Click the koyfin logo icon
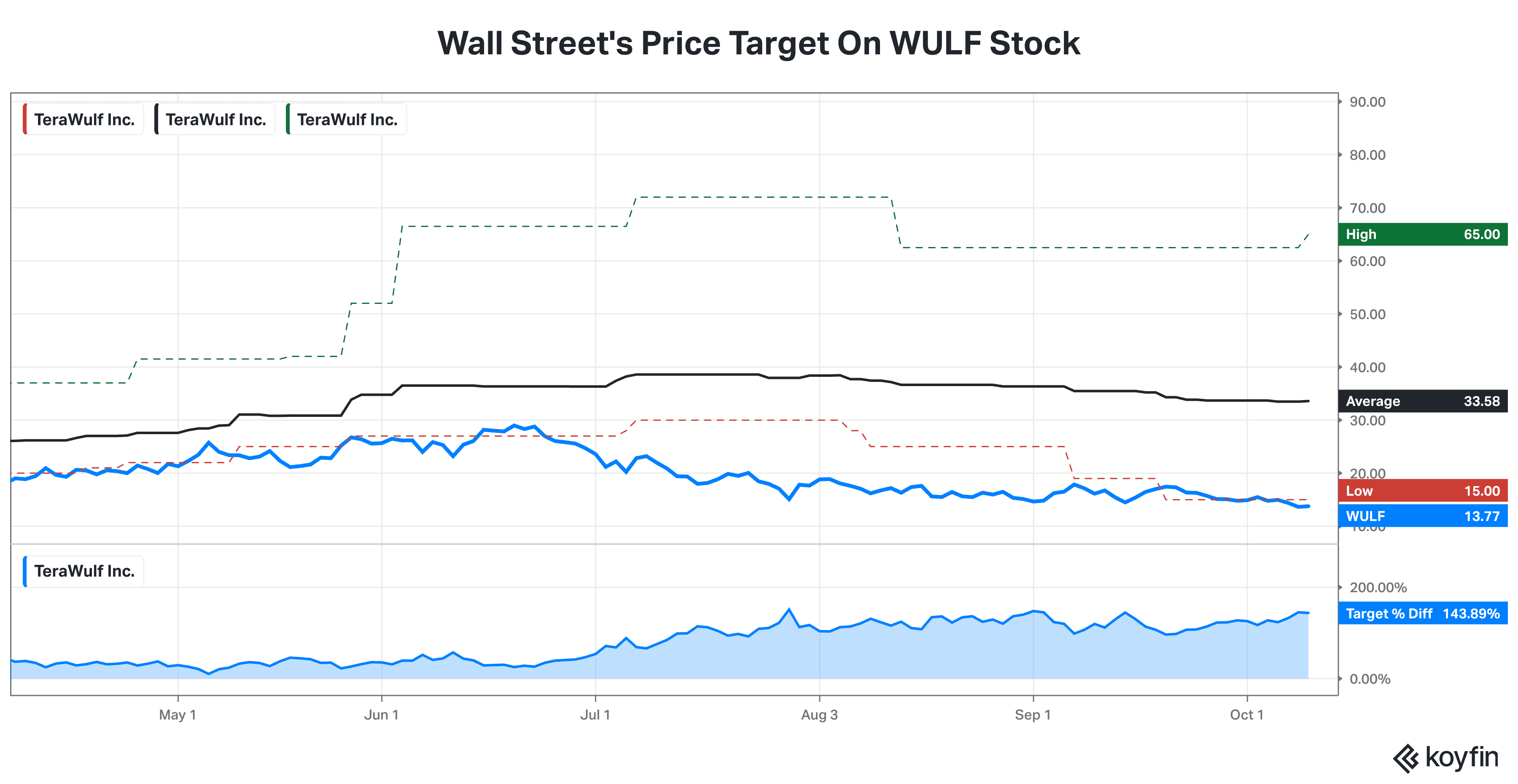This screenshot has width=1518, height=784. pos(1406,758)
